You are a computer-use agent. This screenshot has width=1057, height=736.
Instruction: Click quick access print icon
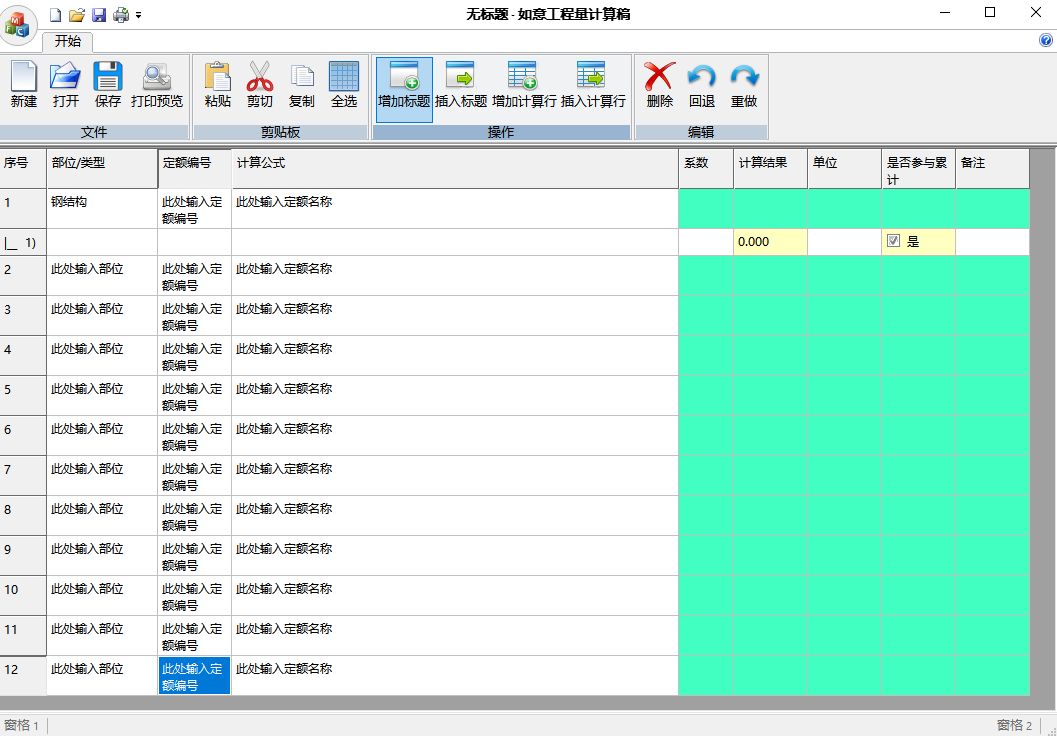[x=121, y=14]
